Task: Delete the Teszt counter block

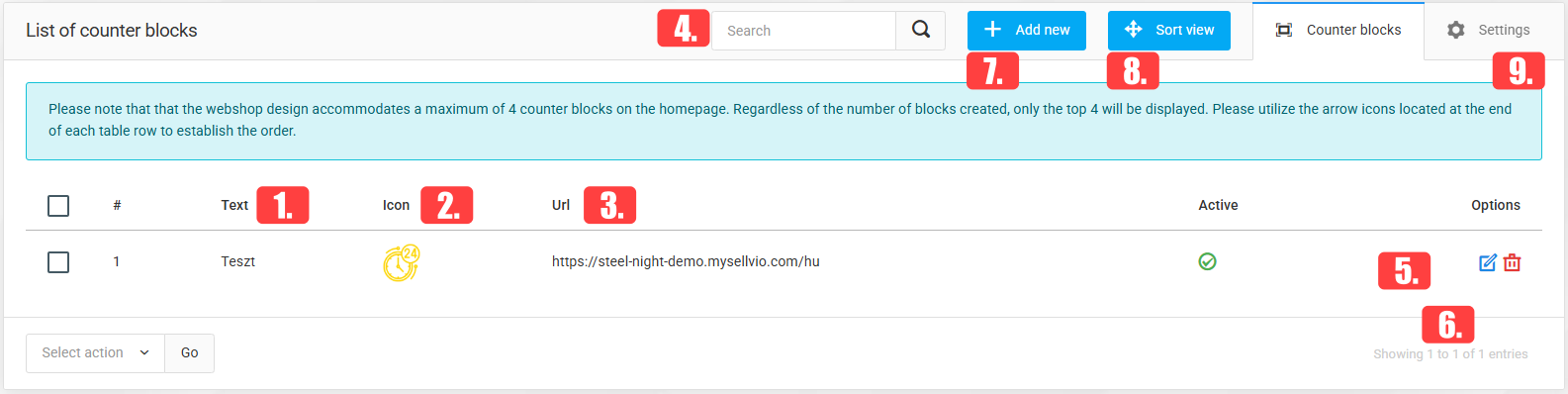Action: point(1512,262)
